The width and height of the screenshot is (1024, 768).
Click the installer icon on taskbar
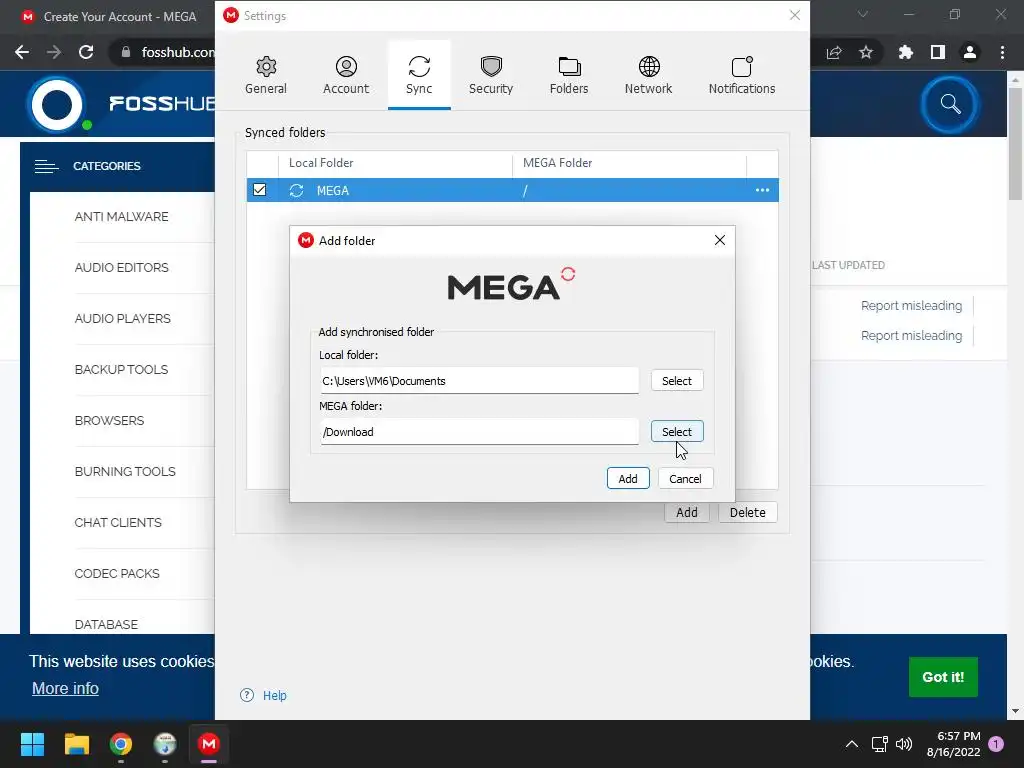[165, 744]
